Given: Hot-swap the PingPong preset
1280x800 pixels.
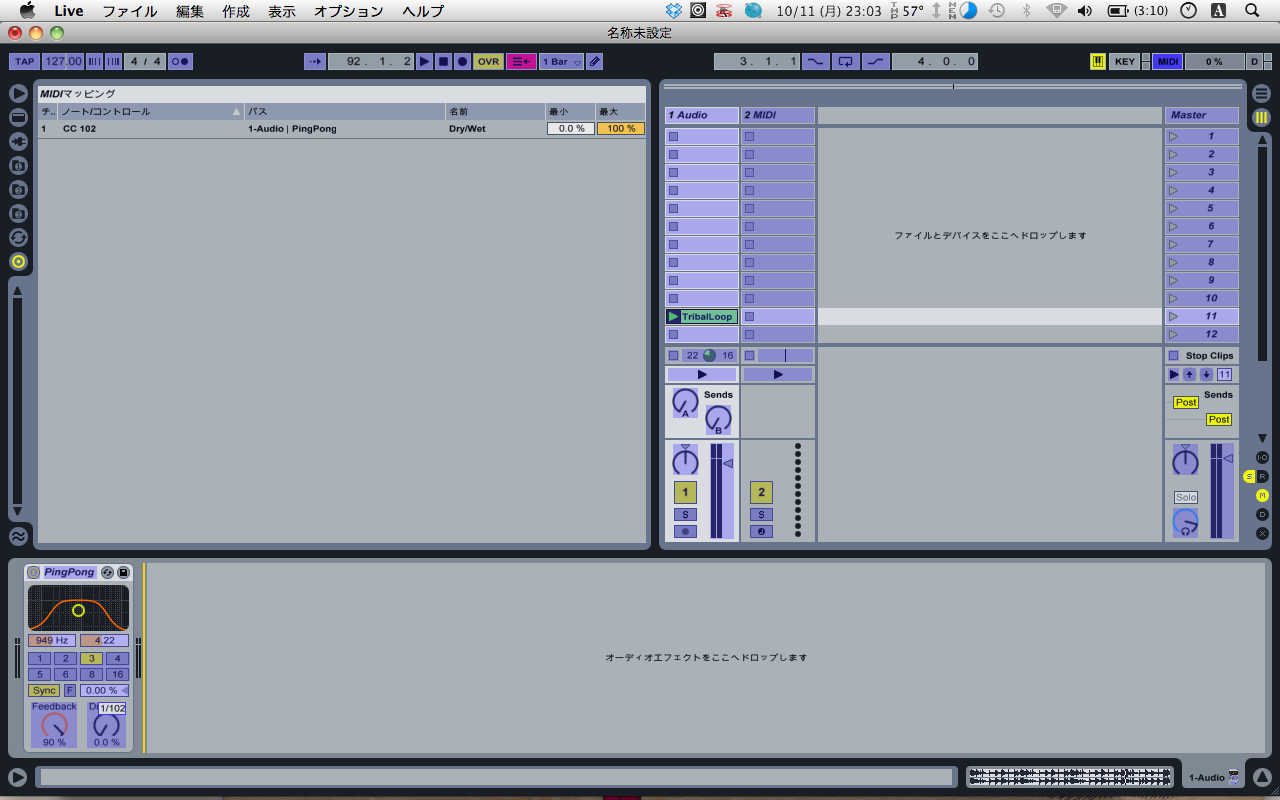Looking at the screenshot, I should [108, 572].
